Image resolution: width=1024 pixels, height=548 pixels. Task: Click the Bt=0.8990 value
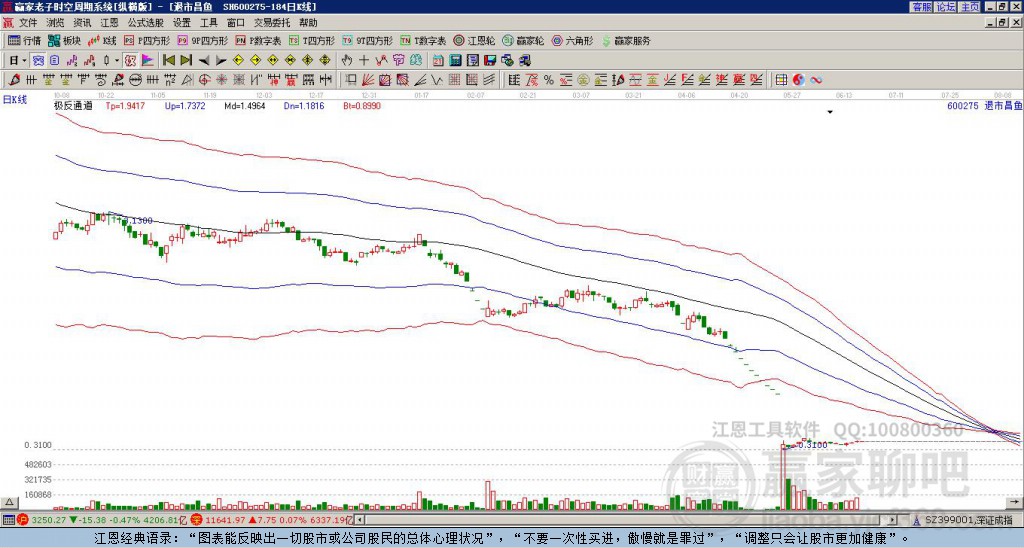tap(362, 105)
